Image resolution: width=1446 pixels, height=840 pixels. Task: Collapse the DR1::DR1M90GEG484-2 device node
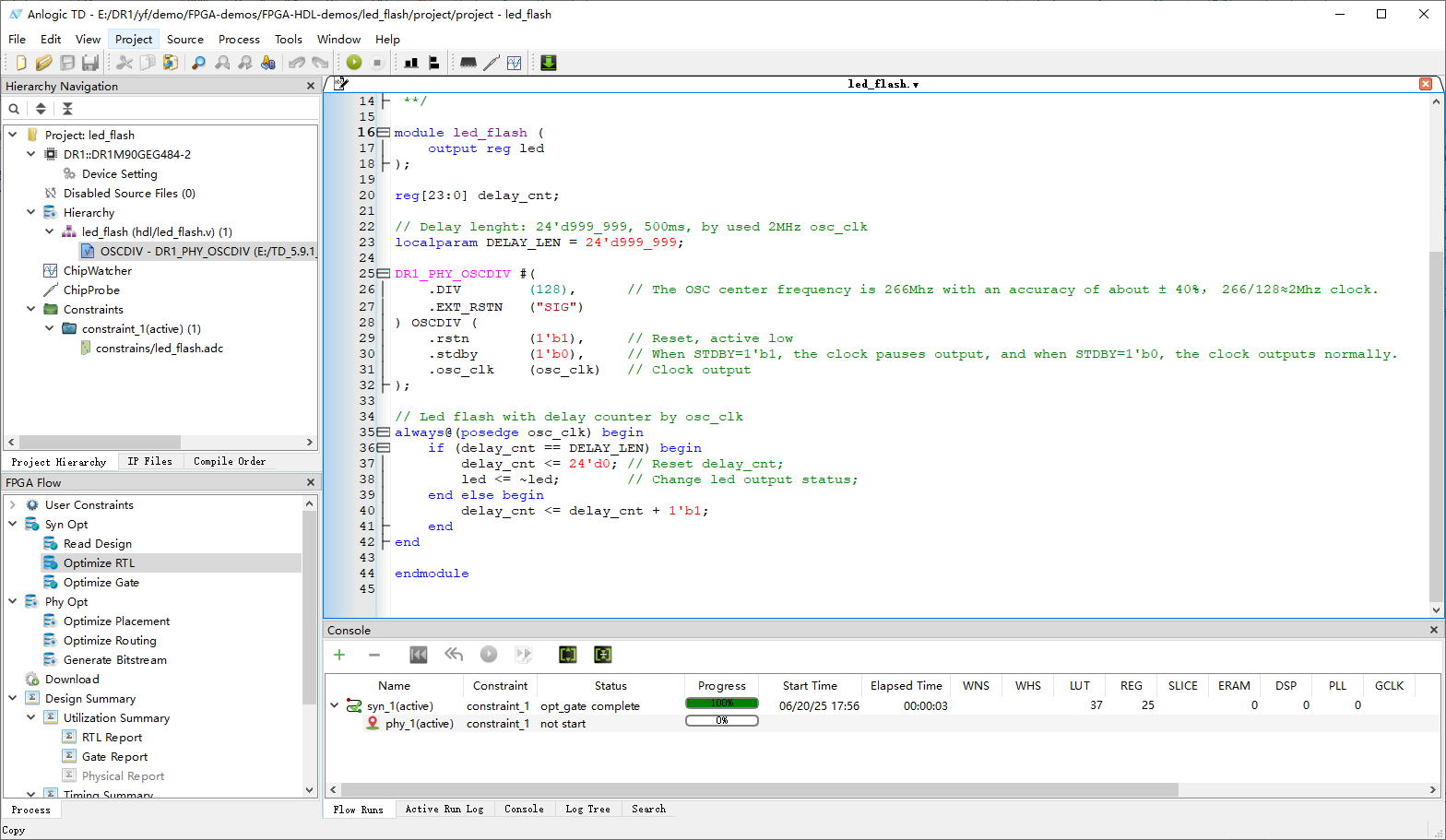(x=31, y=154)
